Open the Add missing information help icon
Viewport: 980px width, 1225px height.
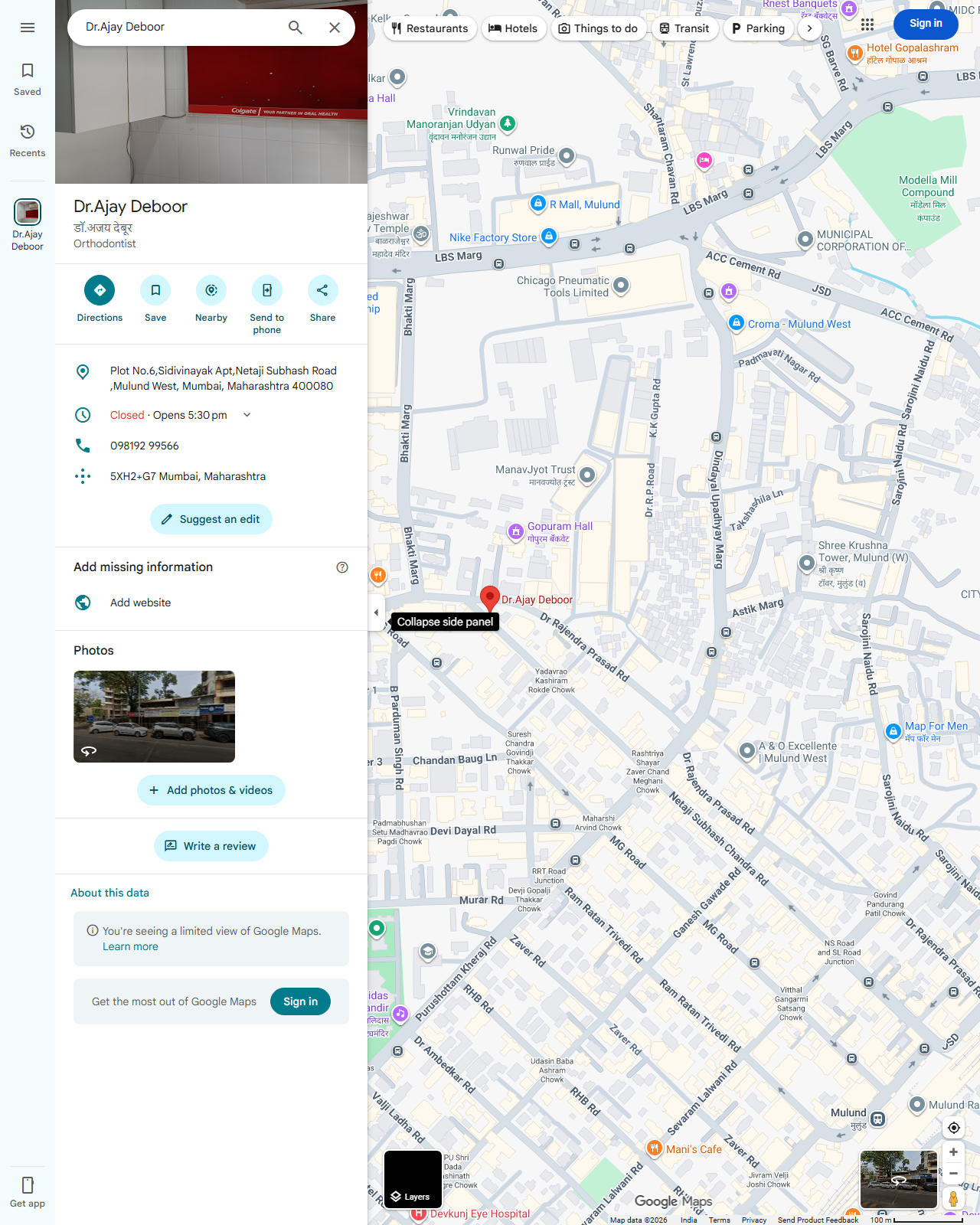[x=342, y=567]
